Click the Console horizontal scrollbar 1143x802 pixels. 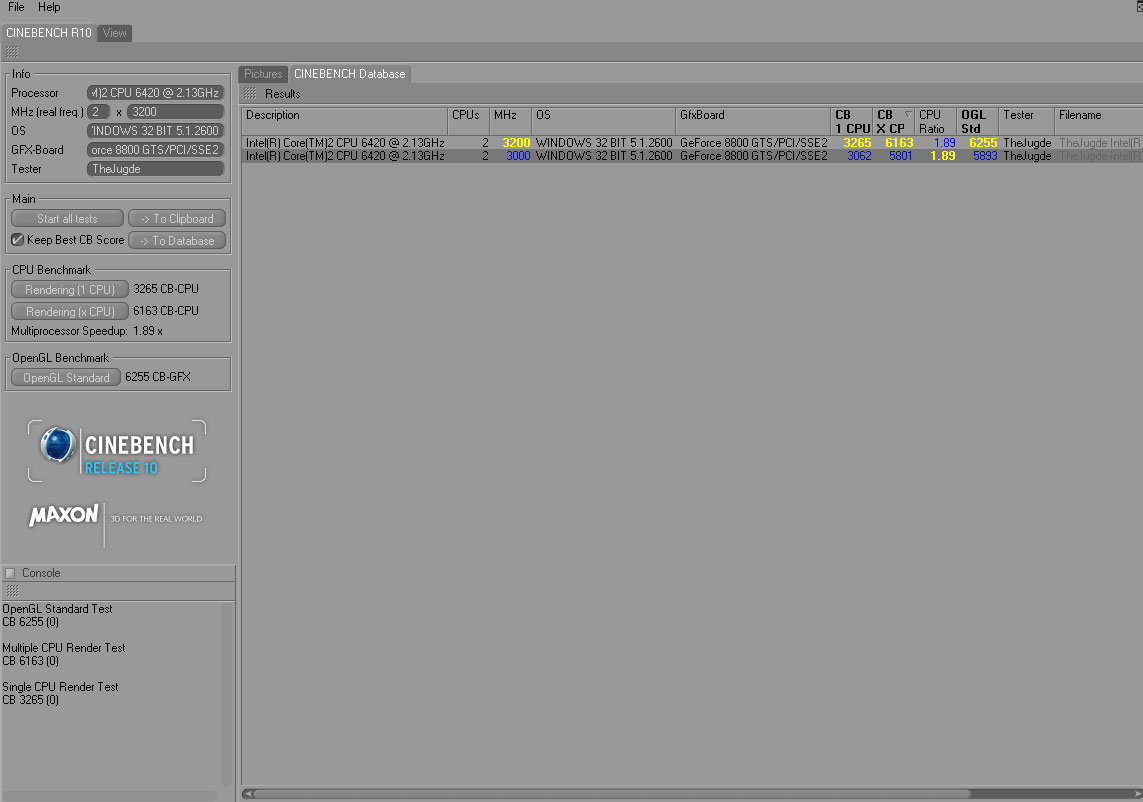point(109,795)
